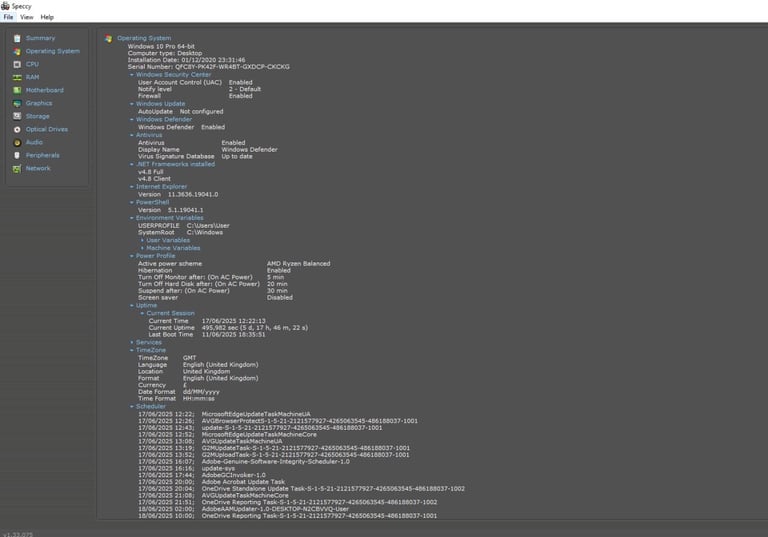Click the update-sys scheduler entry

click(218, 468)
